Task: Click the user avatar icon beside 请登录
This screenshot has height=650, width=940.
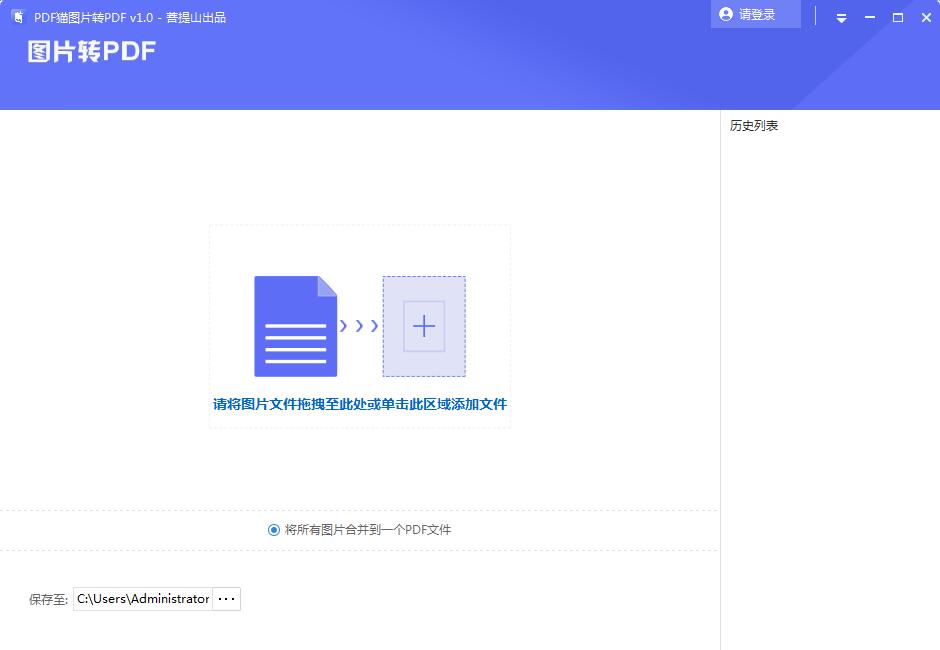Action: click(x=725, y=15)
